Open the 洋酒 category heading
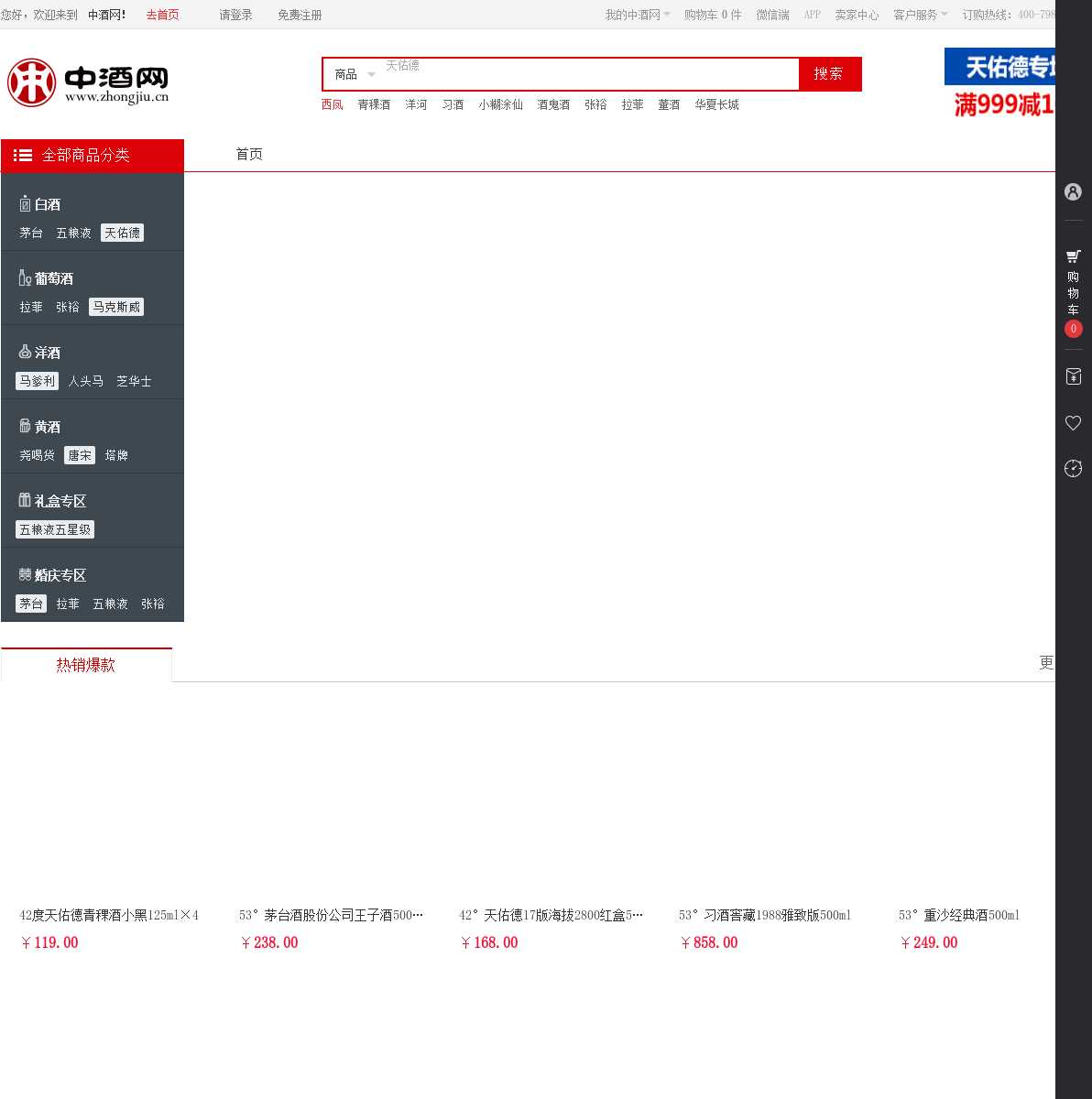 (x=47, y=353)
